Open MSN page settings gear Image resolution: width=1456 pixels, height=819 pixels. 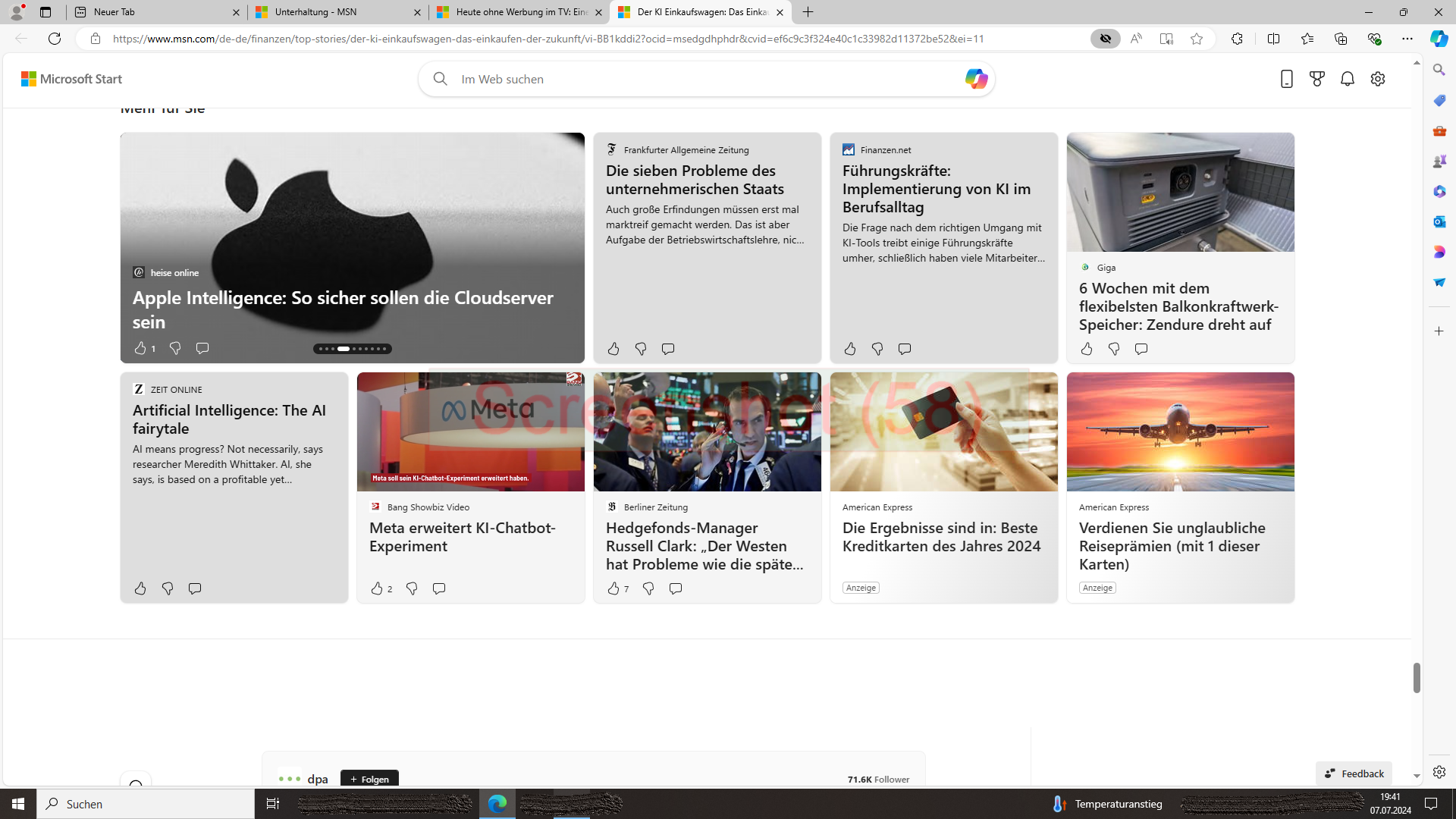point(1378,79)
